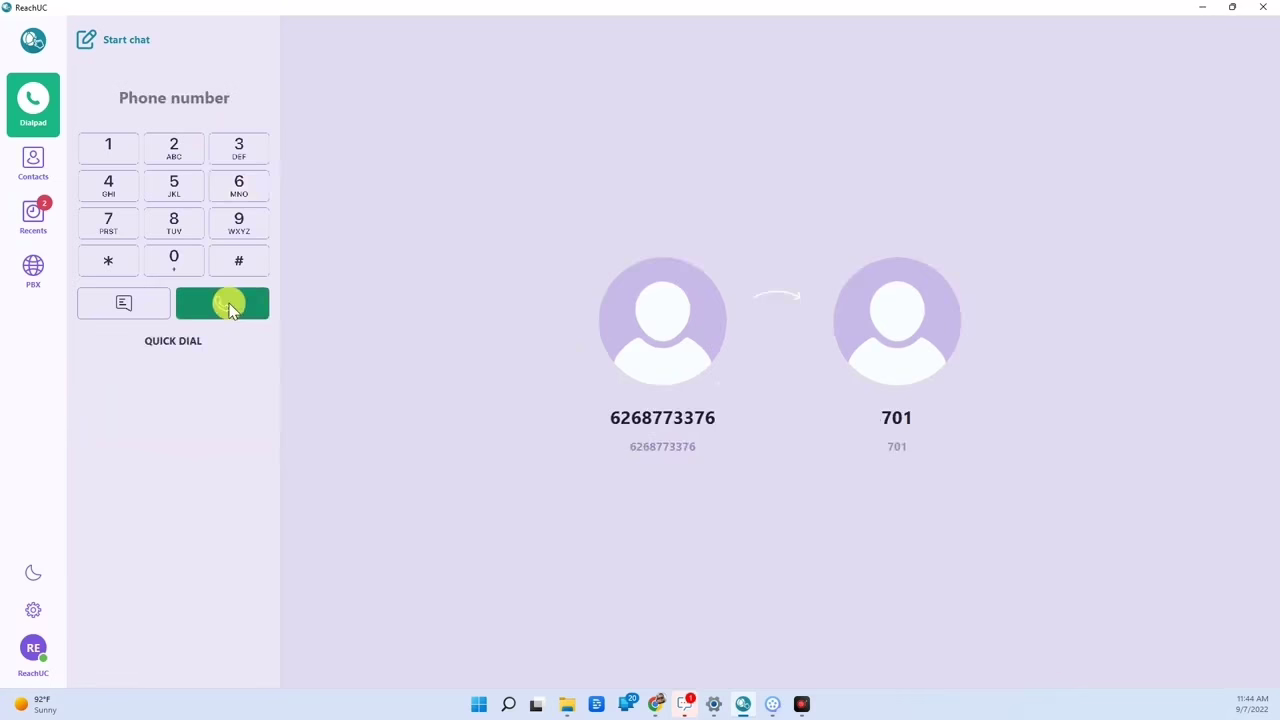Open Recents with 2 notifications
This screenshot has height=720, width=1280.
coord(33,217)
